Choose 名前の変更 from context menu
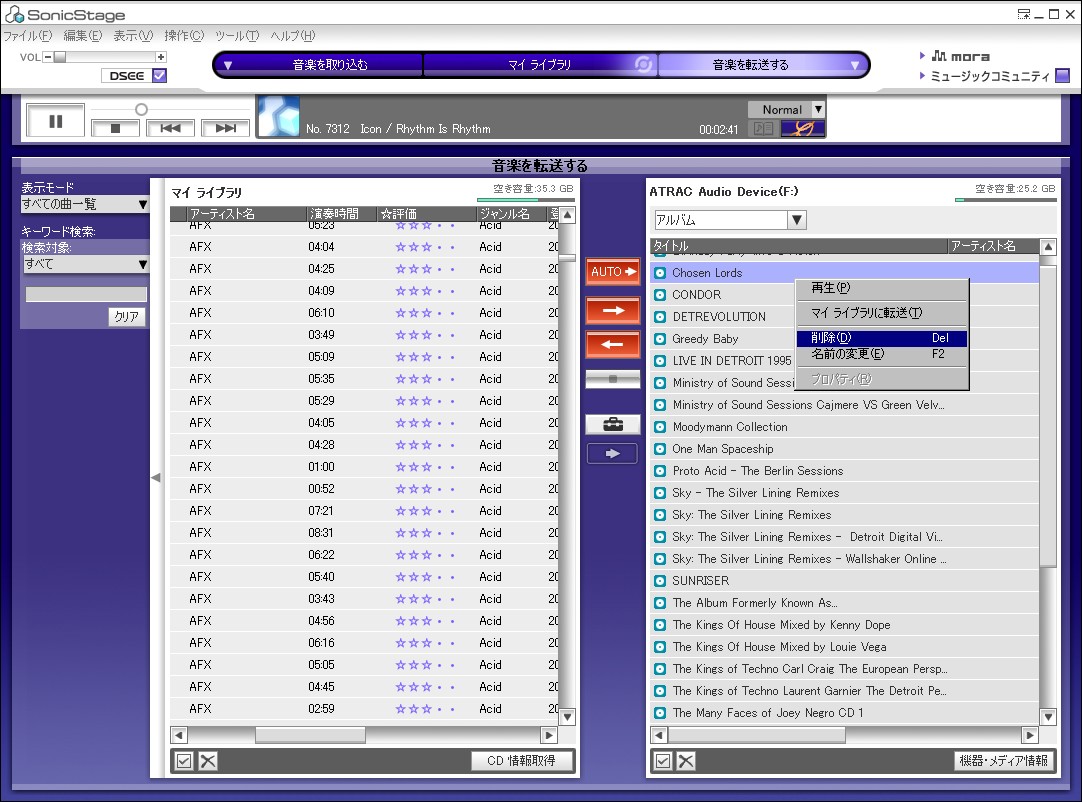 point(881,354)
